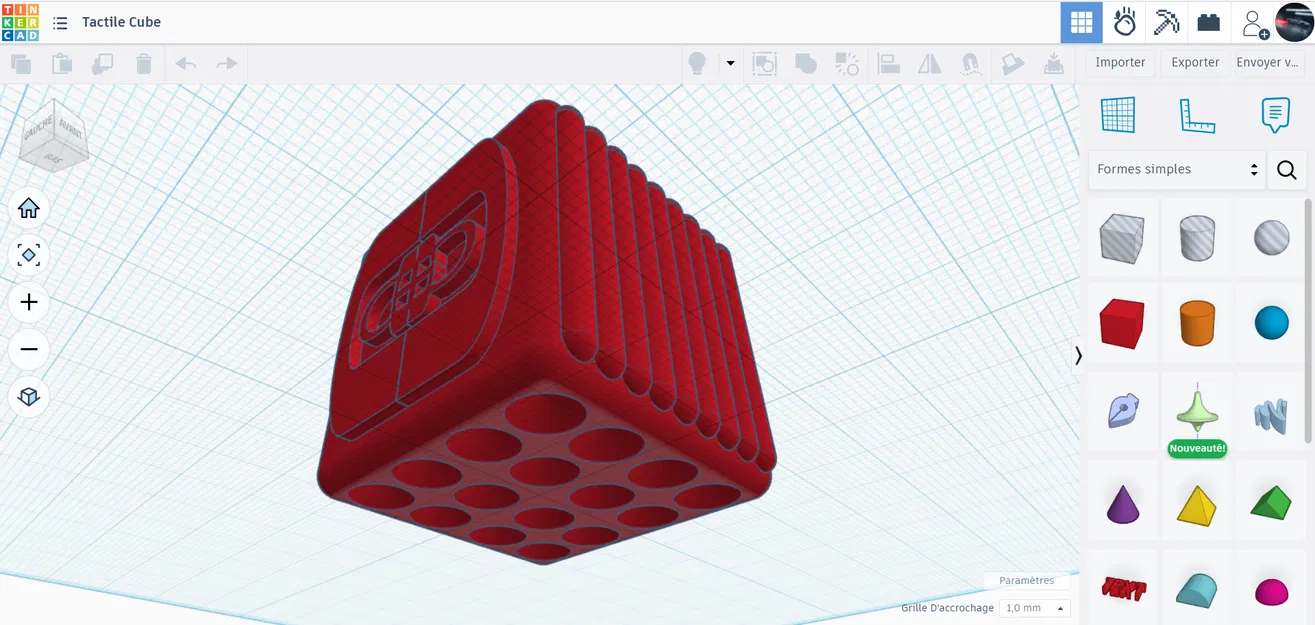Pick the orange Cylinder shape
The width and height of the screenshot is (1315, 625).
[x=1197, y=324]
